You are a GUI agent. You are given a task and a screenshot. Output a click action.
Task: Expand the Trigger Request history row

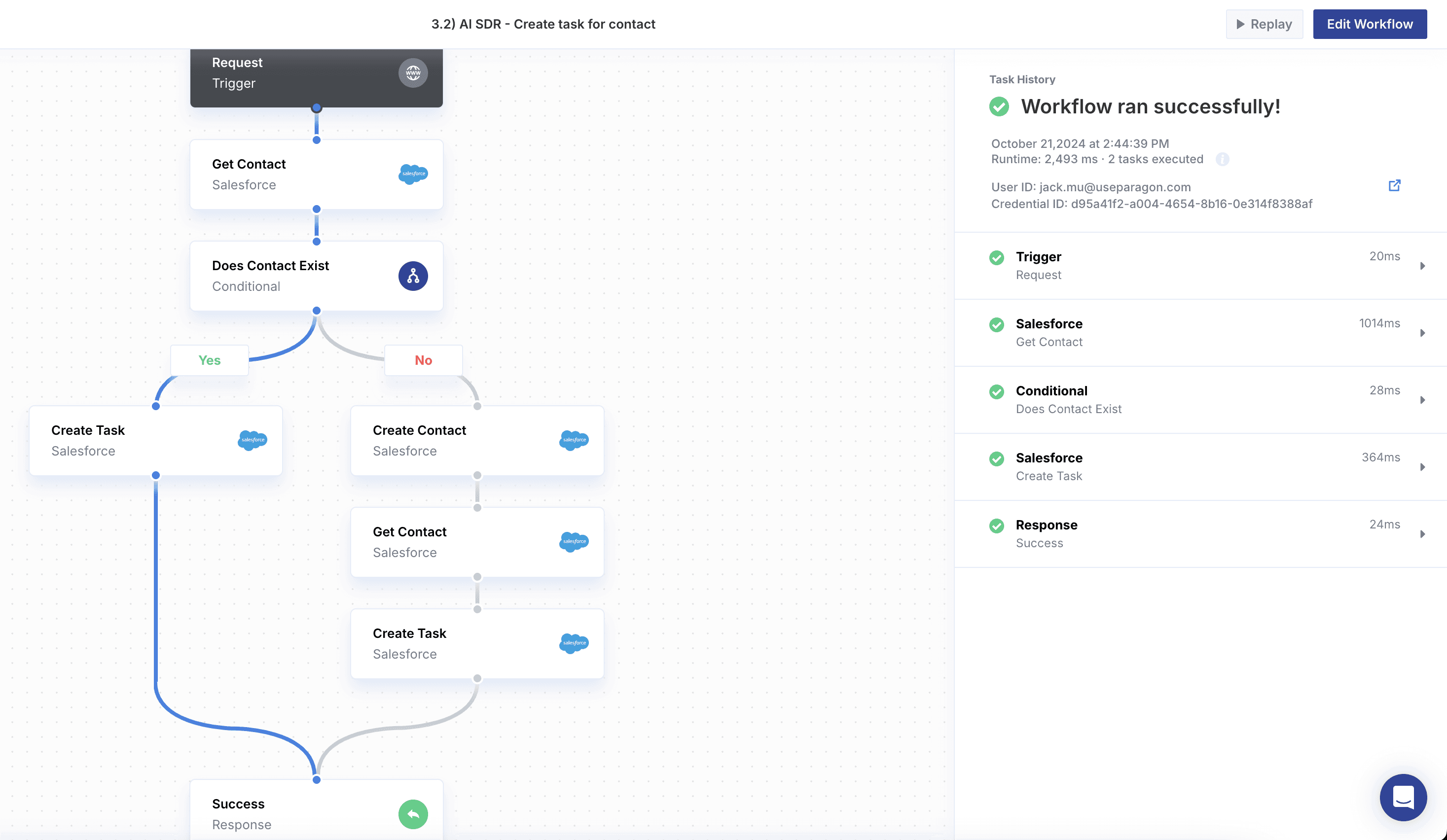[1422, 266]
